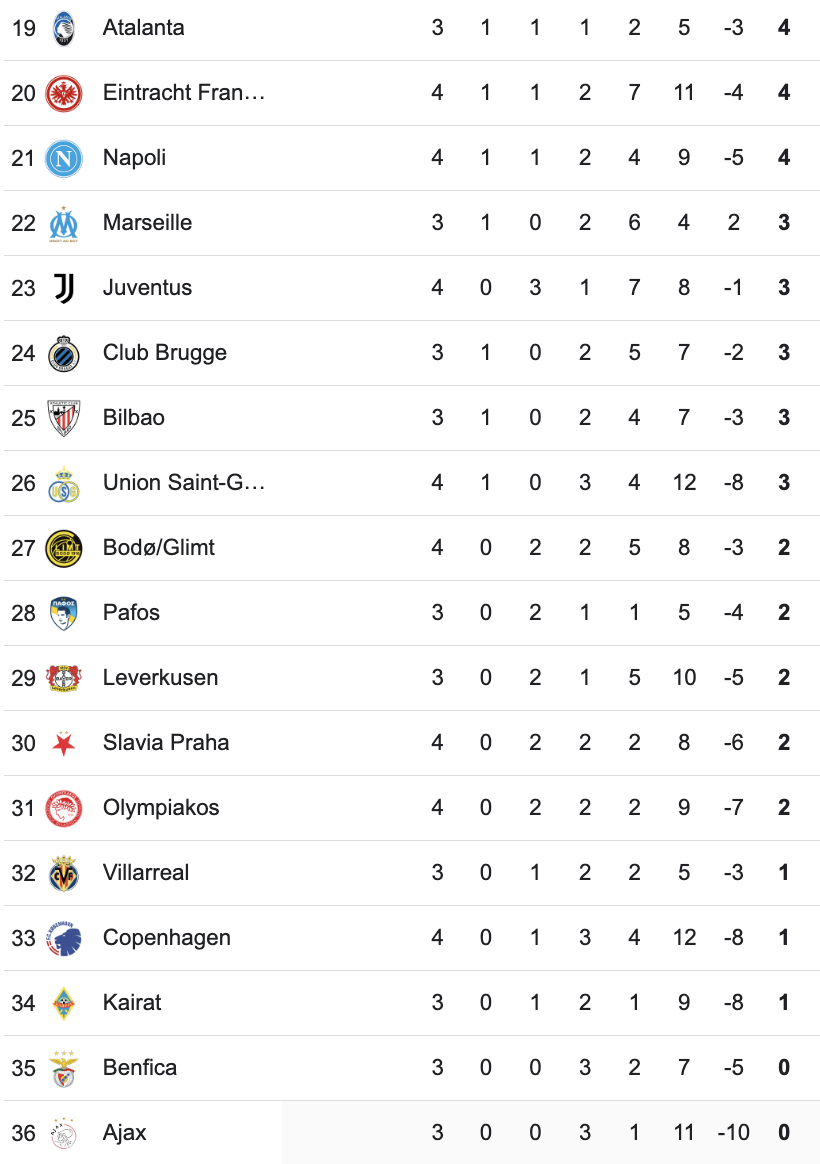Click the Villarreal yellow crest icon
Image resolution: width=820 pixels, height=1164 pixels.
pos(63,873)
